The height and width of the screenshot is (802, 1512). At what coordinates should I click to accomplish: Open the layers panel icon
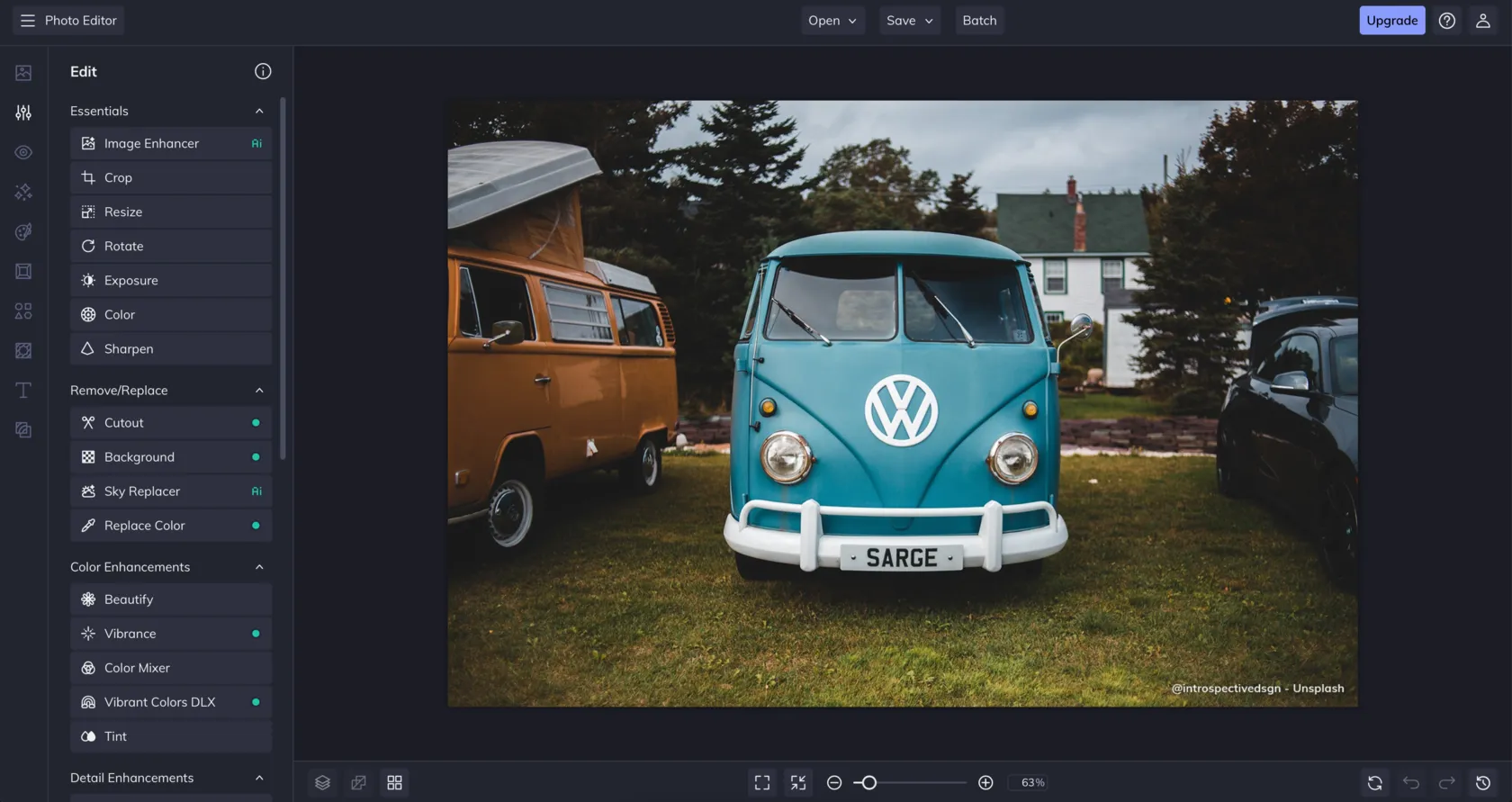(x=322, y=782)
